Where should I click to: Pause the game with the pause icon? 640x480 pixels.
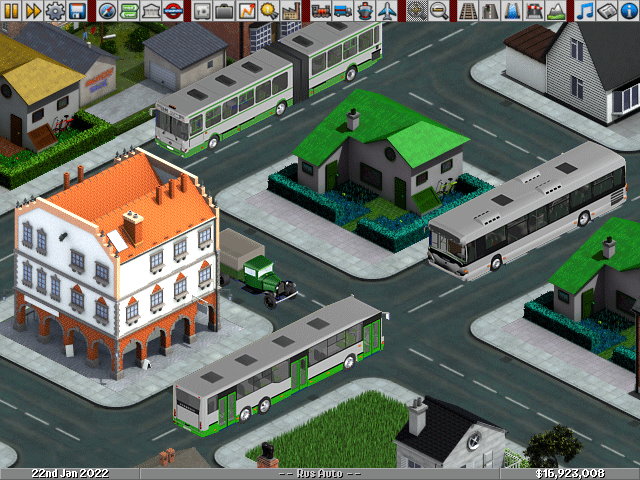[11, 11]
